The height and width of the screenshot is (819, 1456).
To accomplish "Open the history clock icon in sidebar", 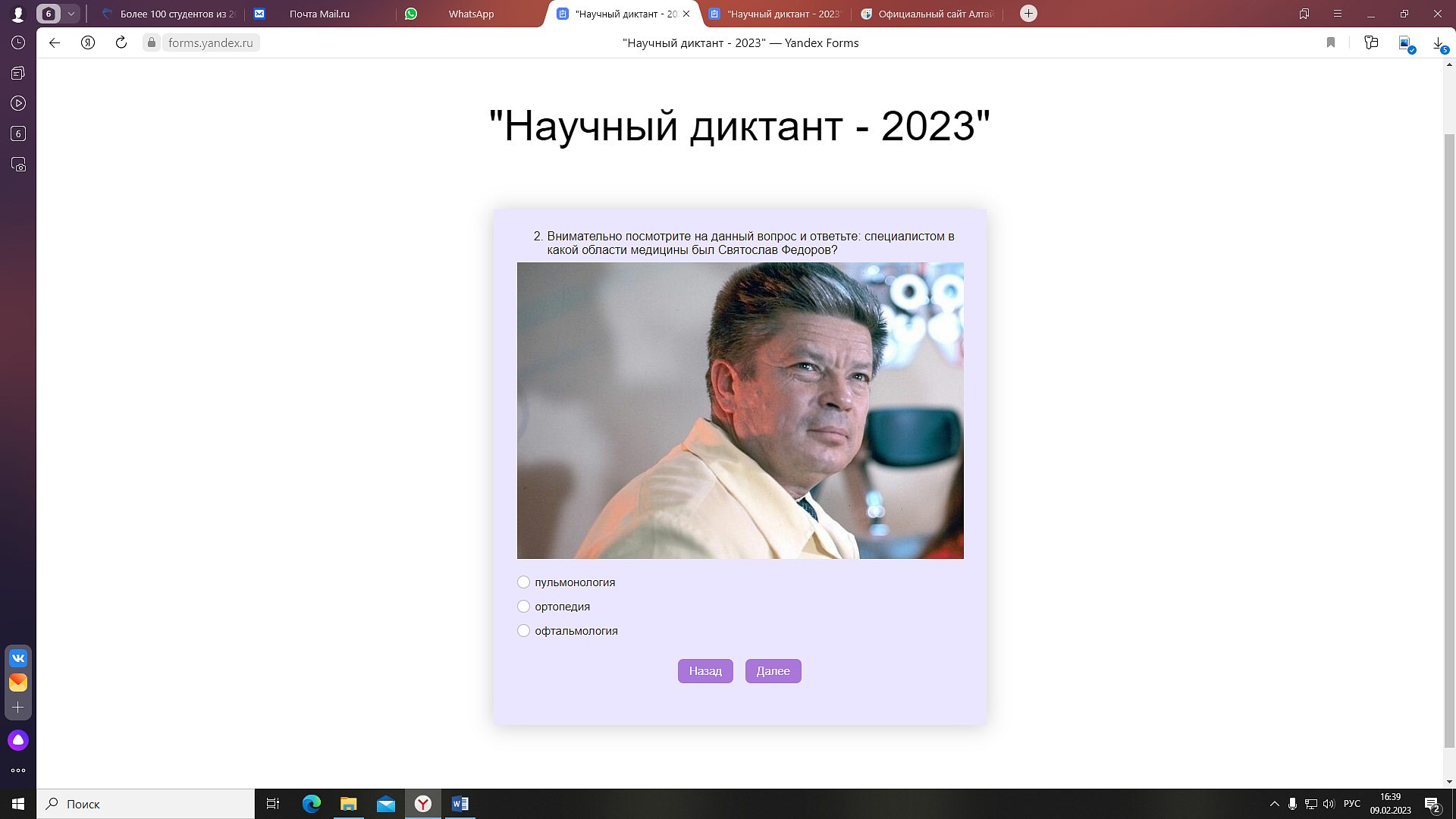I will coord(18,42).
